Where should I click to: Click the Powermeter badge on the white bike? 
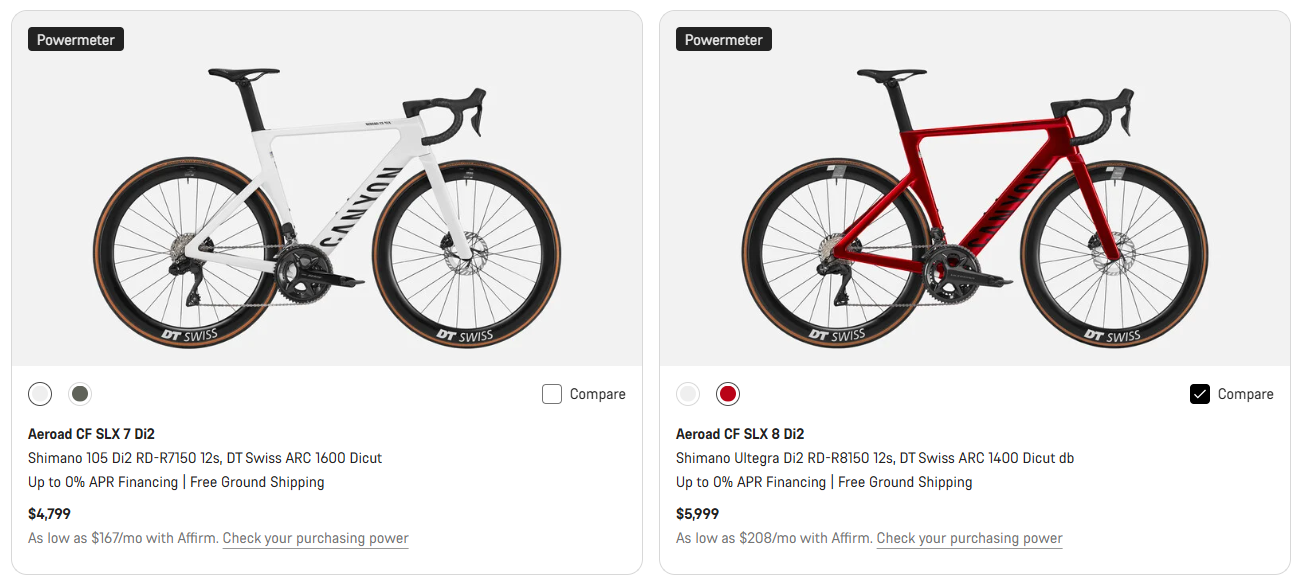tap(76, 40)
